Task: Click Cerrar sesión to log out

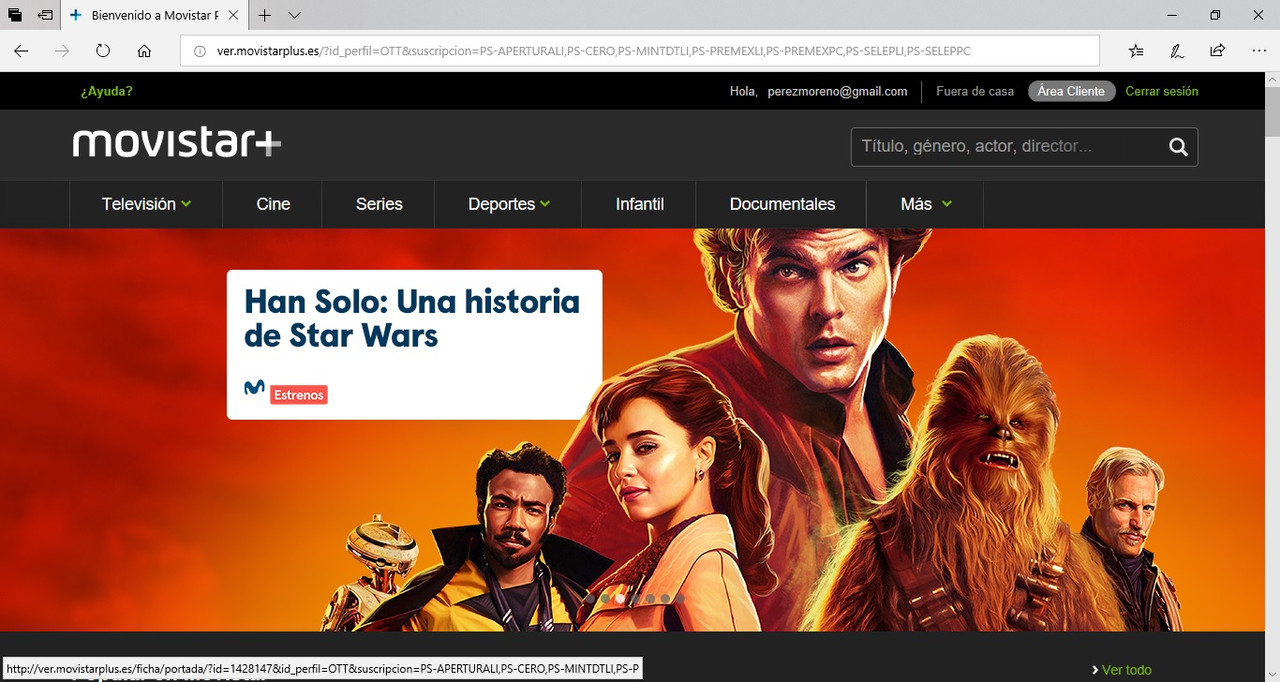Action: coord(1162,91)
